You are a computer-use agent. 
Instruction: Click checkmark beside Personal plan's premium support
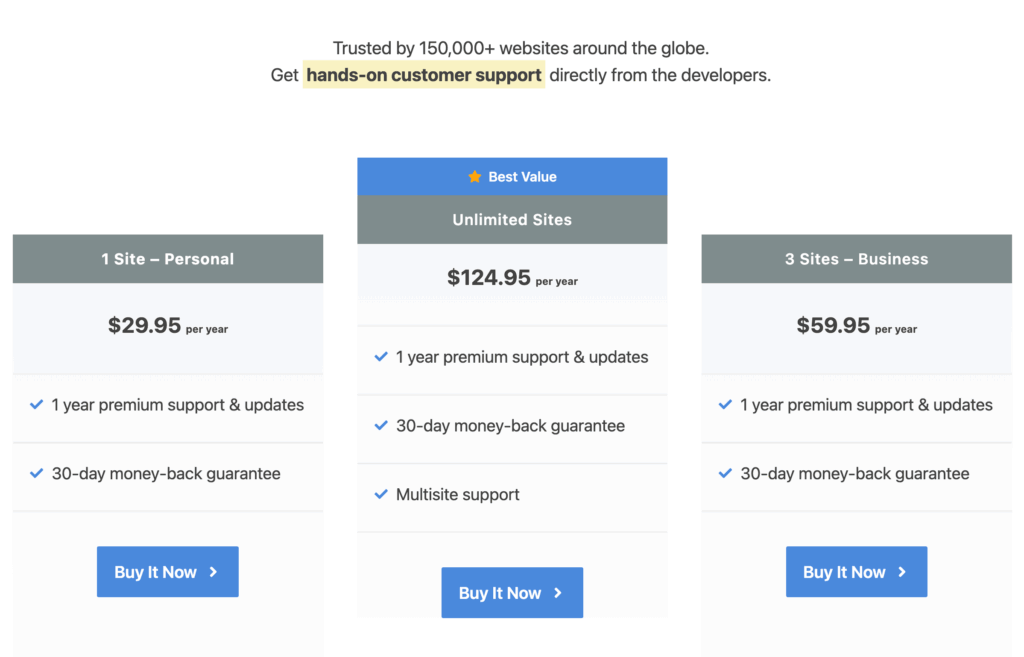pos(37,405)
